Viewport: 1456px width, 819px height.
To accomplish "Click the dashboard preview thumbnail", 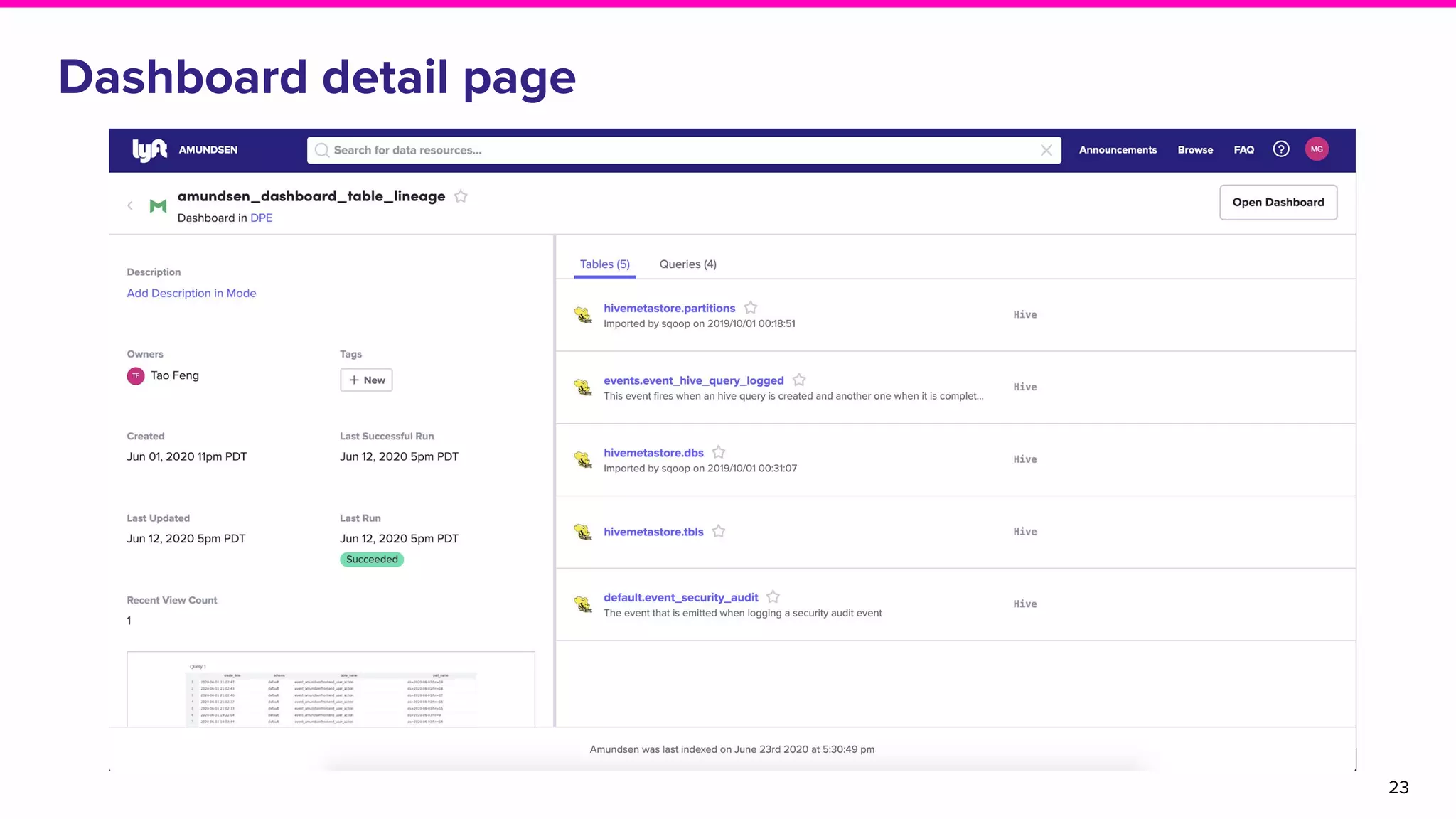I will point(331,690).
